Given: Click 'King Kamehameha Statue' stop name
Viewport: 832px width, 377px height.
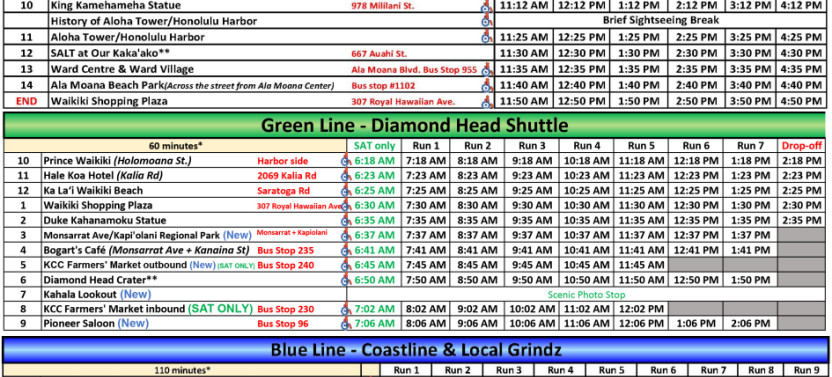Looking at the screenshot, I should pyautogui.click(x=116, y=6).
